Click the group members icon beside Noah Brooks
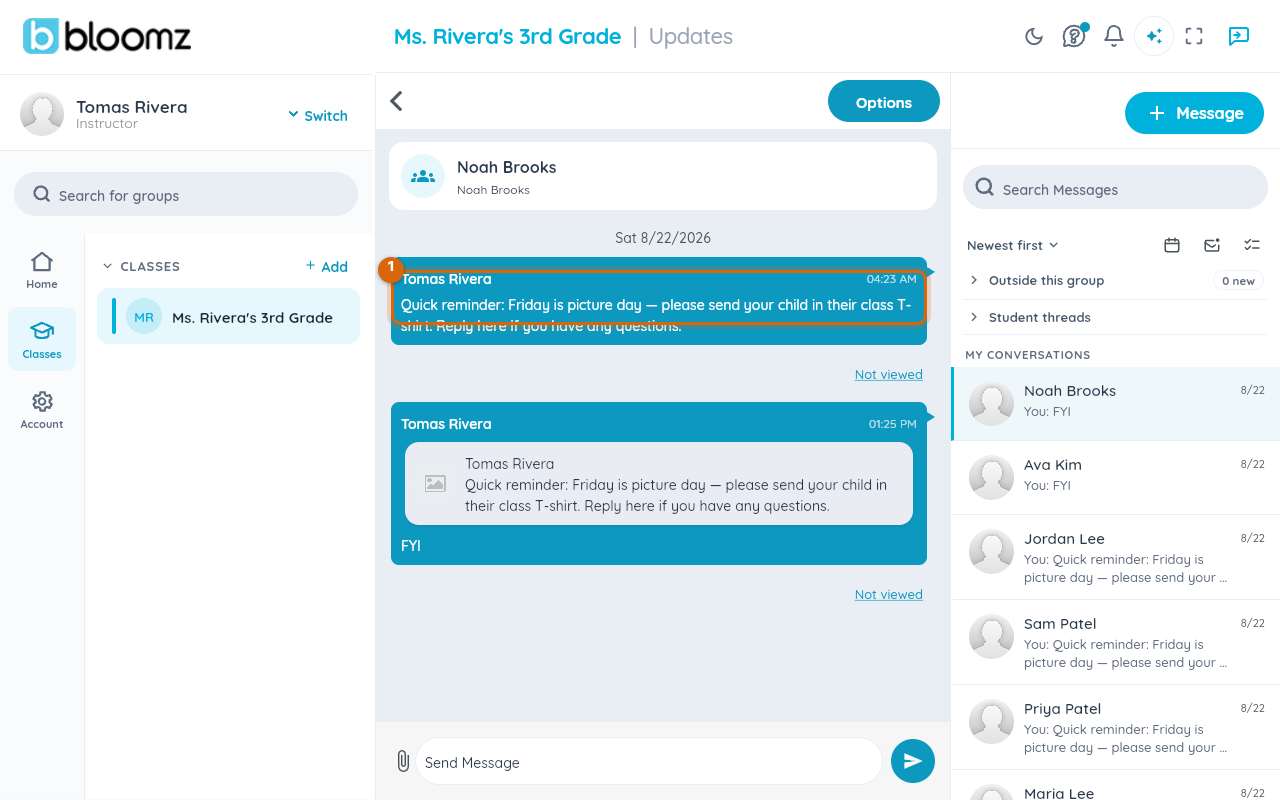This screenshot has width=1280, height=800. 423,176
